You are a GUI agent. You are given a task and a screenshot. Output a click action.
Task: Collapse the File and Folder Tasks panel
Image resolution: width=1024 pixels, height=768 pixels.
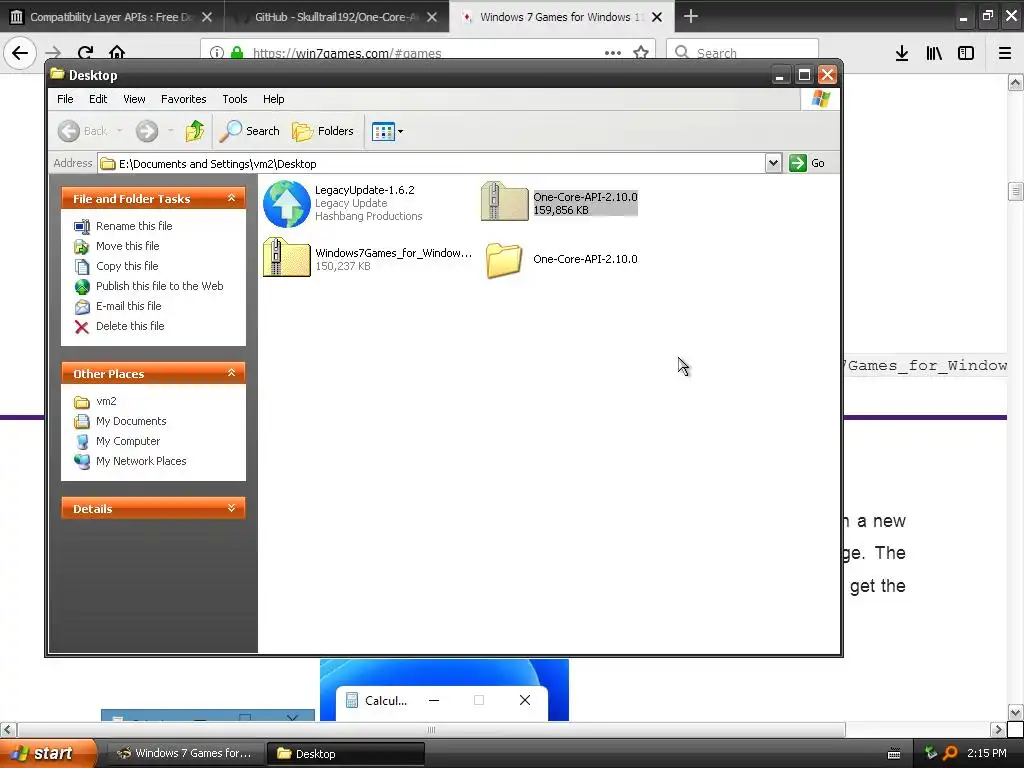point(231,198)
